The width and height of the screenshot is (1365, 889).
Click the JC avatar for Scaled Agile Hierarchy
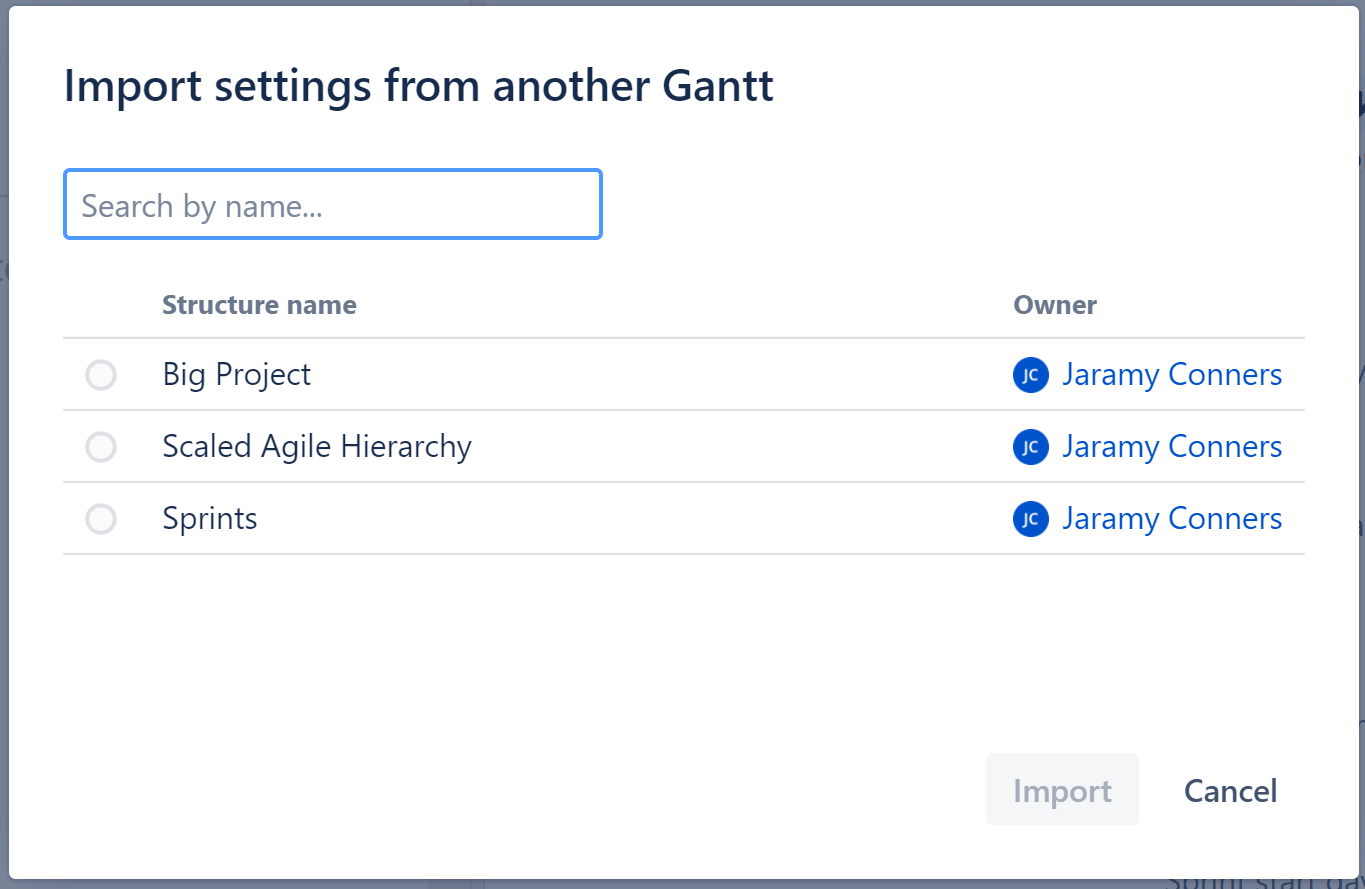click(1031, 447)
